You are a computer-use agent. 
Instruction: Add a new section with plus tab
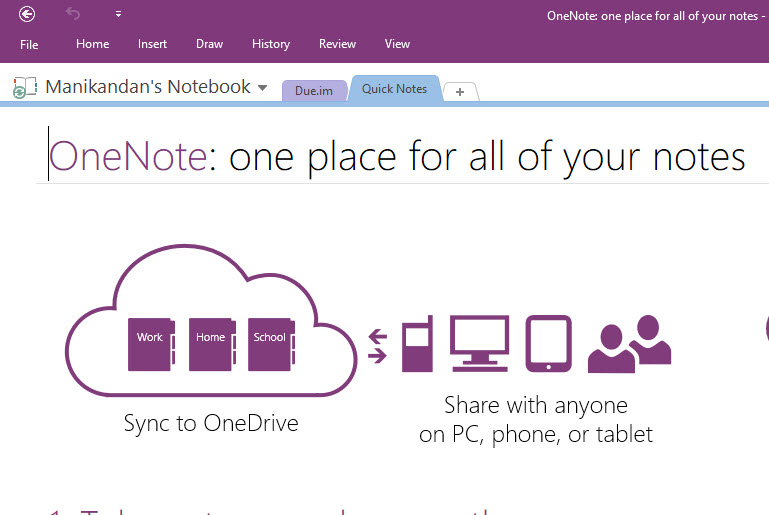(x=460, y=92)
